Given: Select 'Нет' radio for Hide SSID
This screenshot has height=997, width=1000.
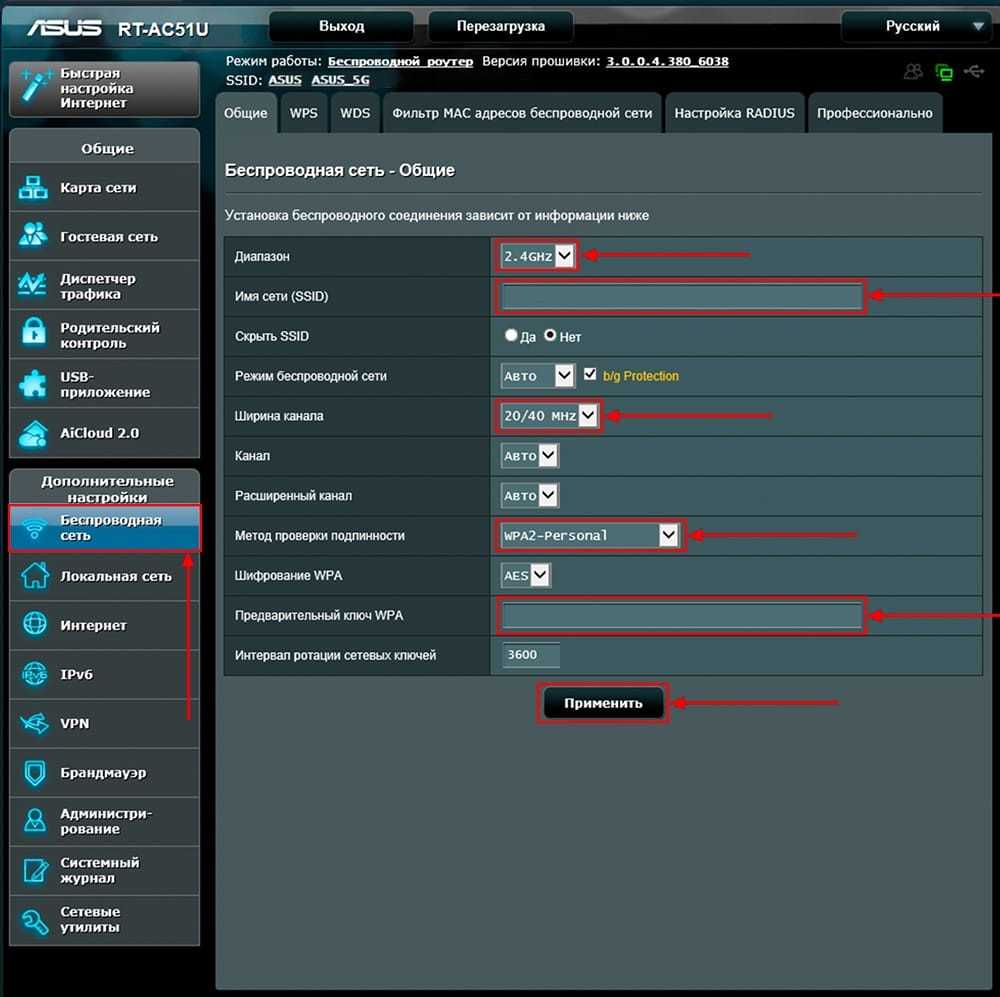Looking at the screenshot, I should pyautogui.click(x=550, y=337).
